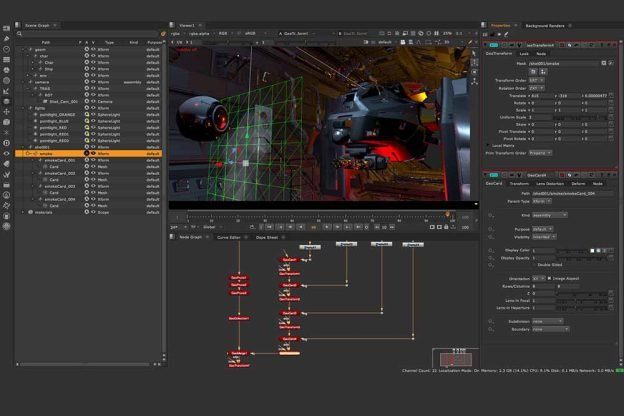The width and height of the screenshot is (624, 416).
Task: Select the arrow tool in the viewer's right toolbar
Action: click(474, 51)
